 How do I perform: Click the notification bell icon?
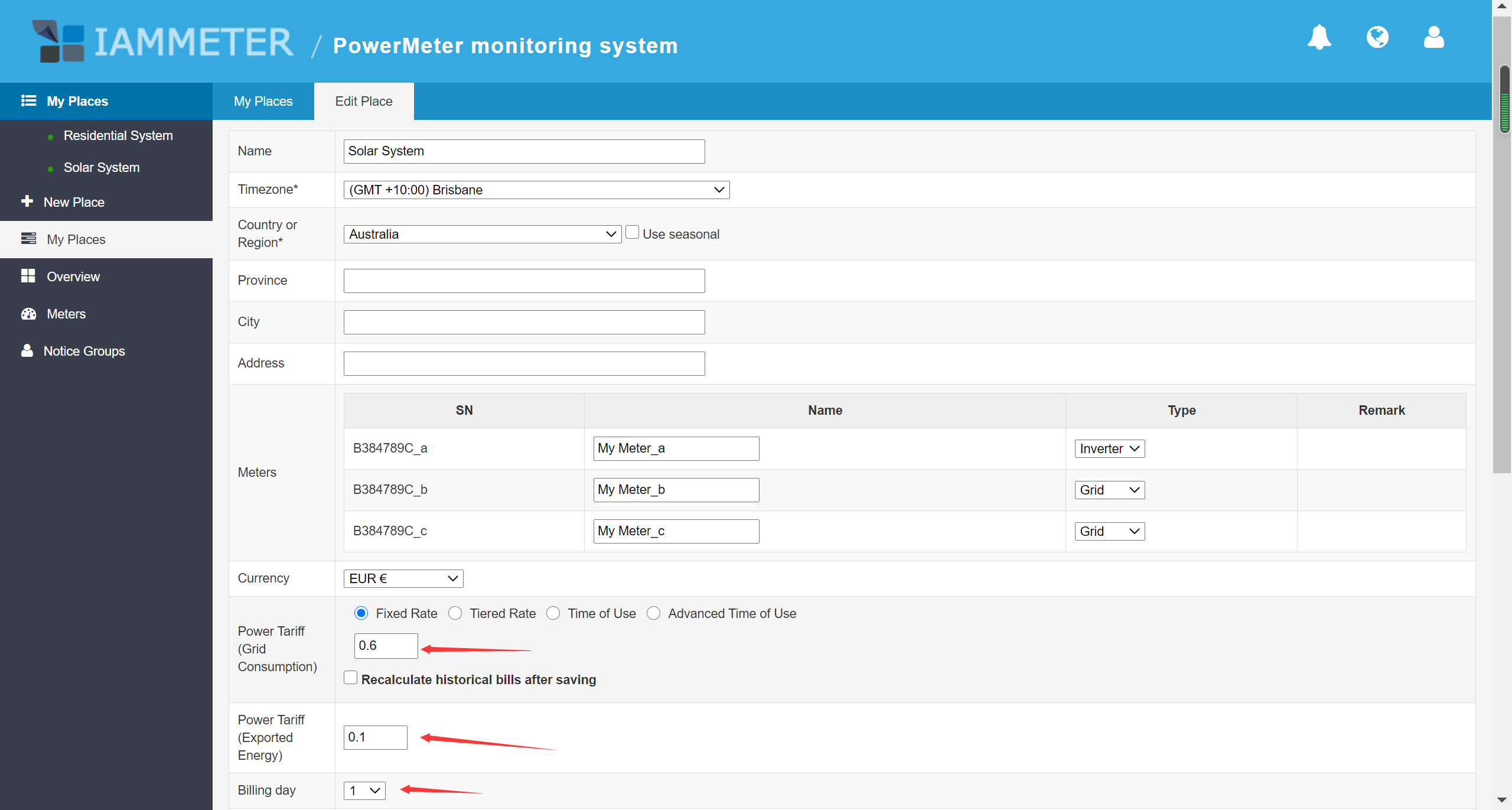click(1319, 38)
